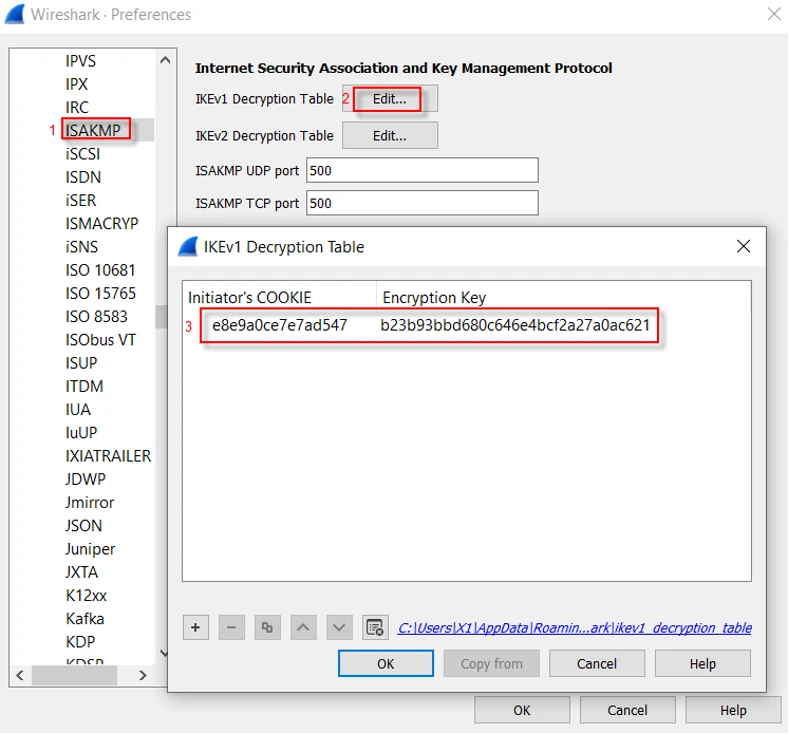Image resolution: width=791 pixels, height=735 pixels.
Task: Close the Wireshark Preferences window
Action: (x=773, y=14)
